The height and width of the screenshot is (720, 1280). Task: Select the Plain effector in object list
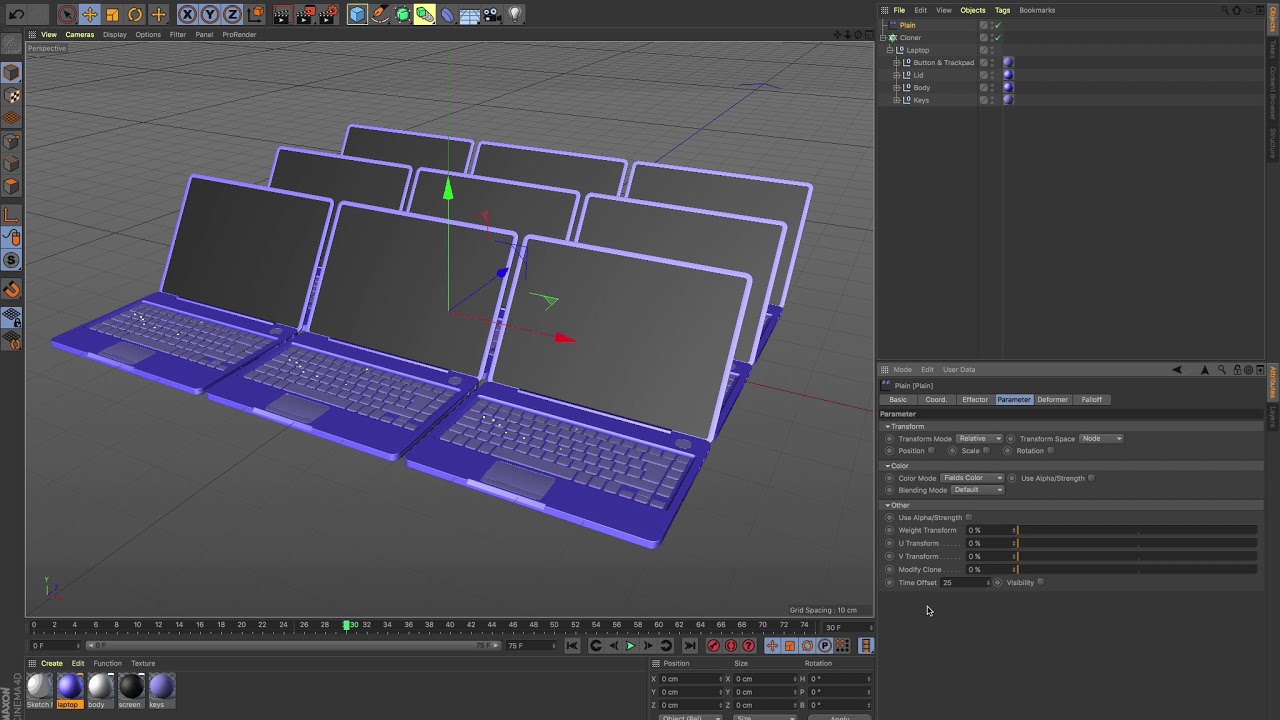tap(907, 25)
